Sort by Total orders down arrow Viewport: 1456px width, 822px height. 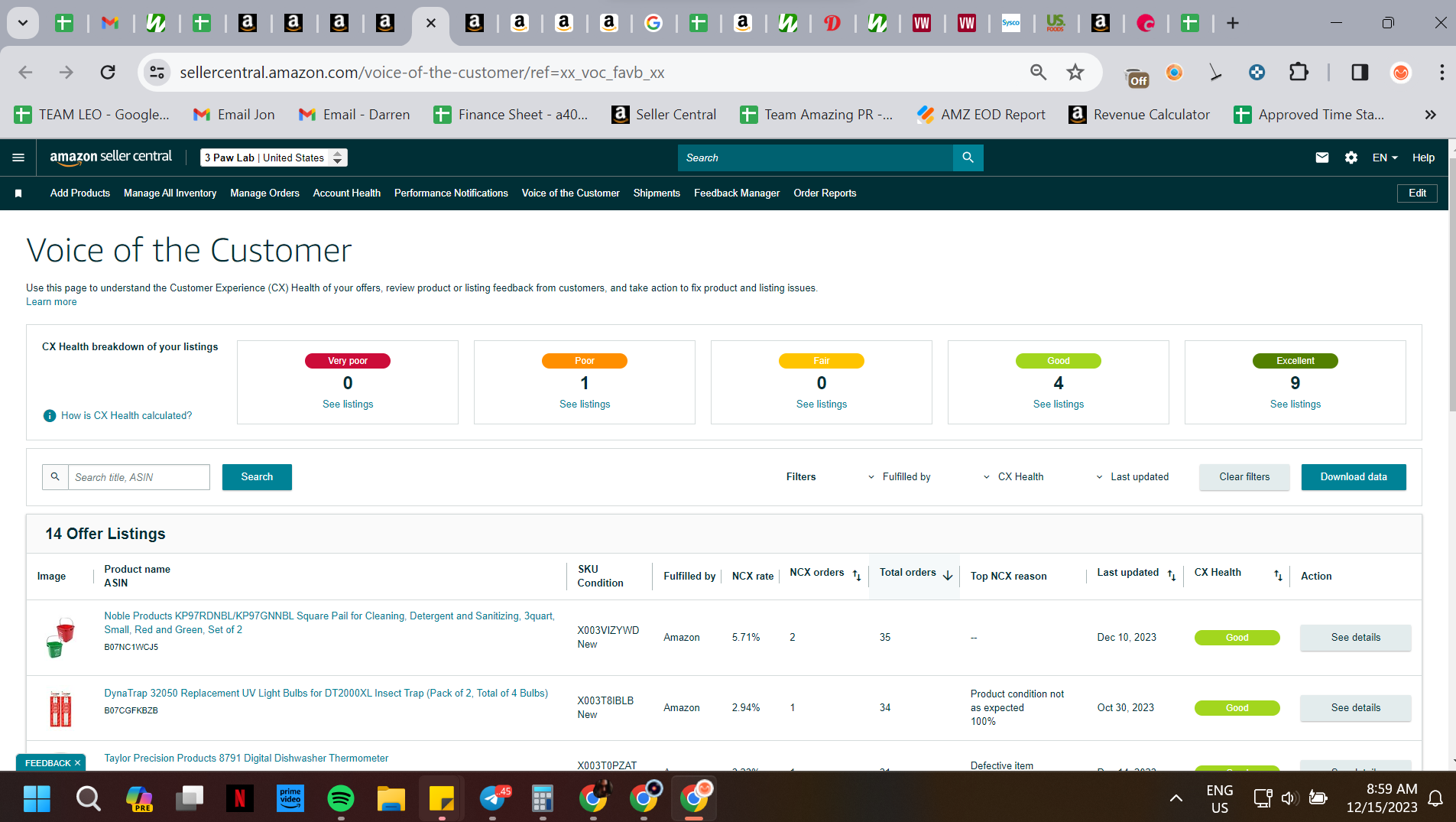(948, 575)
